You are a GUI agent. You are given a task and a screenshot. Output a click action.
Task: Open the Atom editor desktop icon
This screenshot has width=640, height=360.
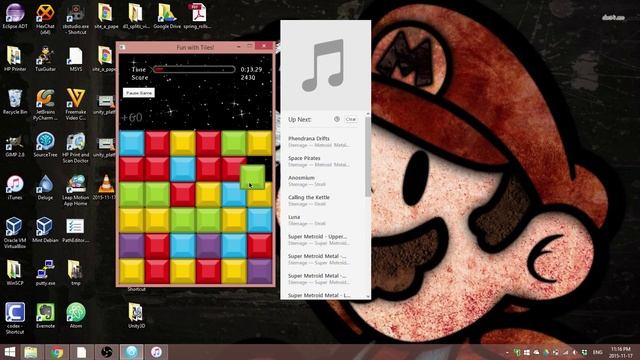click(x=76, y=315)
